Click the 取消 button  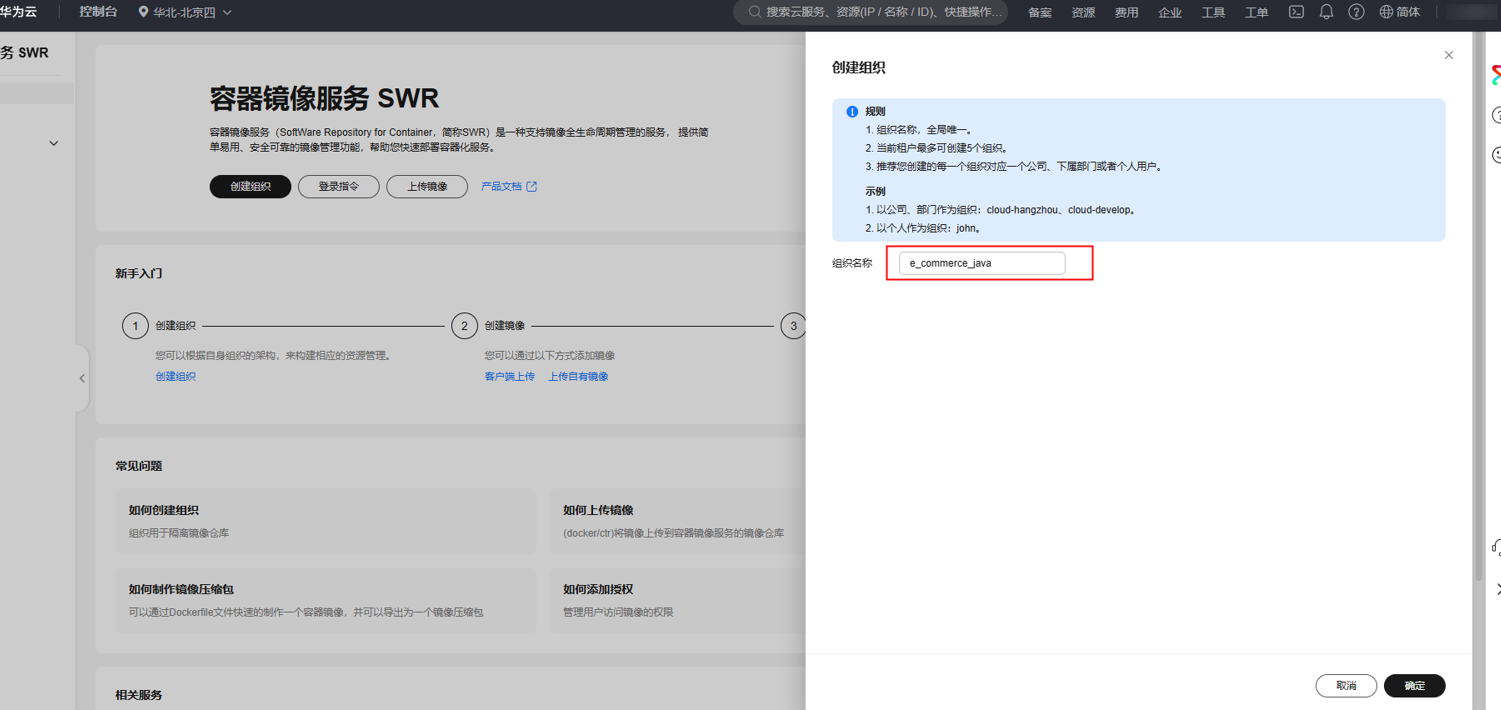coord(1346,686)
